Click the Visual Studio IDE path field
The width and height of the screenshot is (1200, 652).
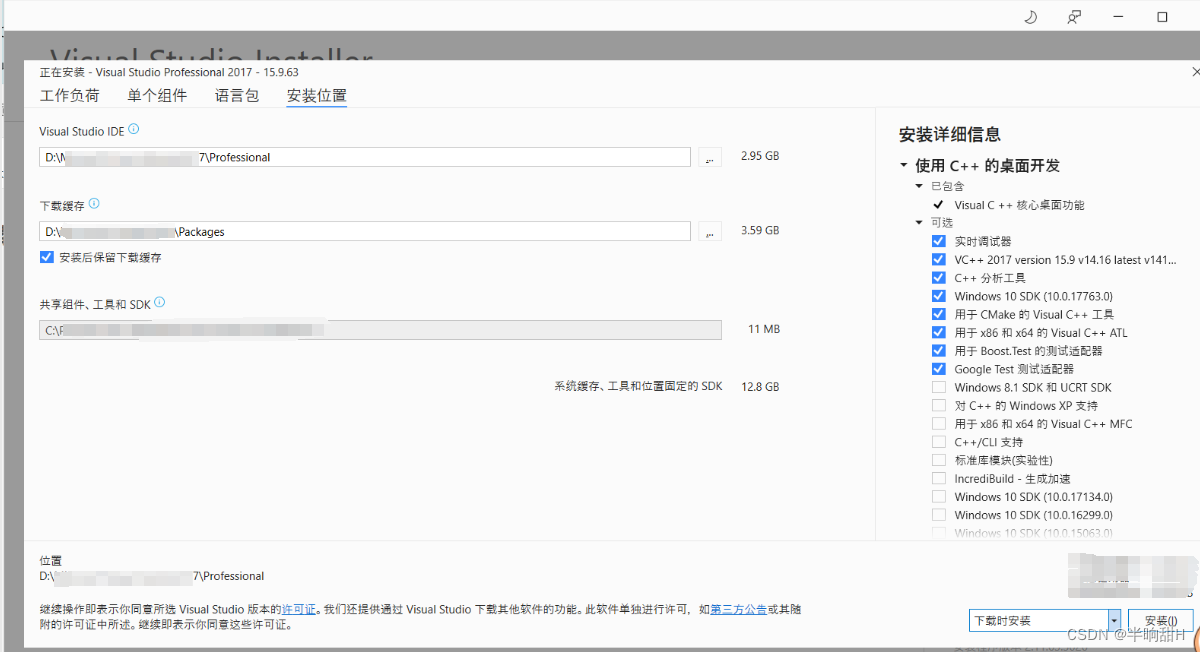point(366,157)
